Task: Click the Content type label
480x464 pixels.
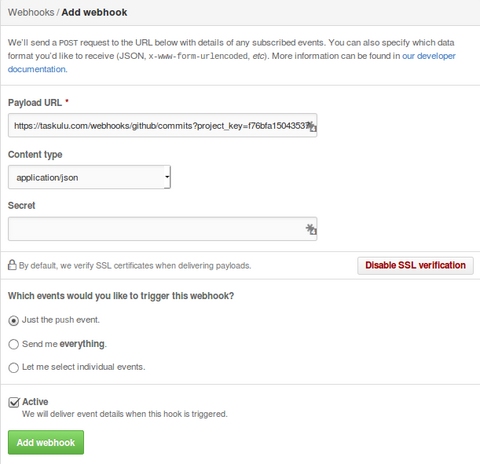Action: click(x=35, y=155)
